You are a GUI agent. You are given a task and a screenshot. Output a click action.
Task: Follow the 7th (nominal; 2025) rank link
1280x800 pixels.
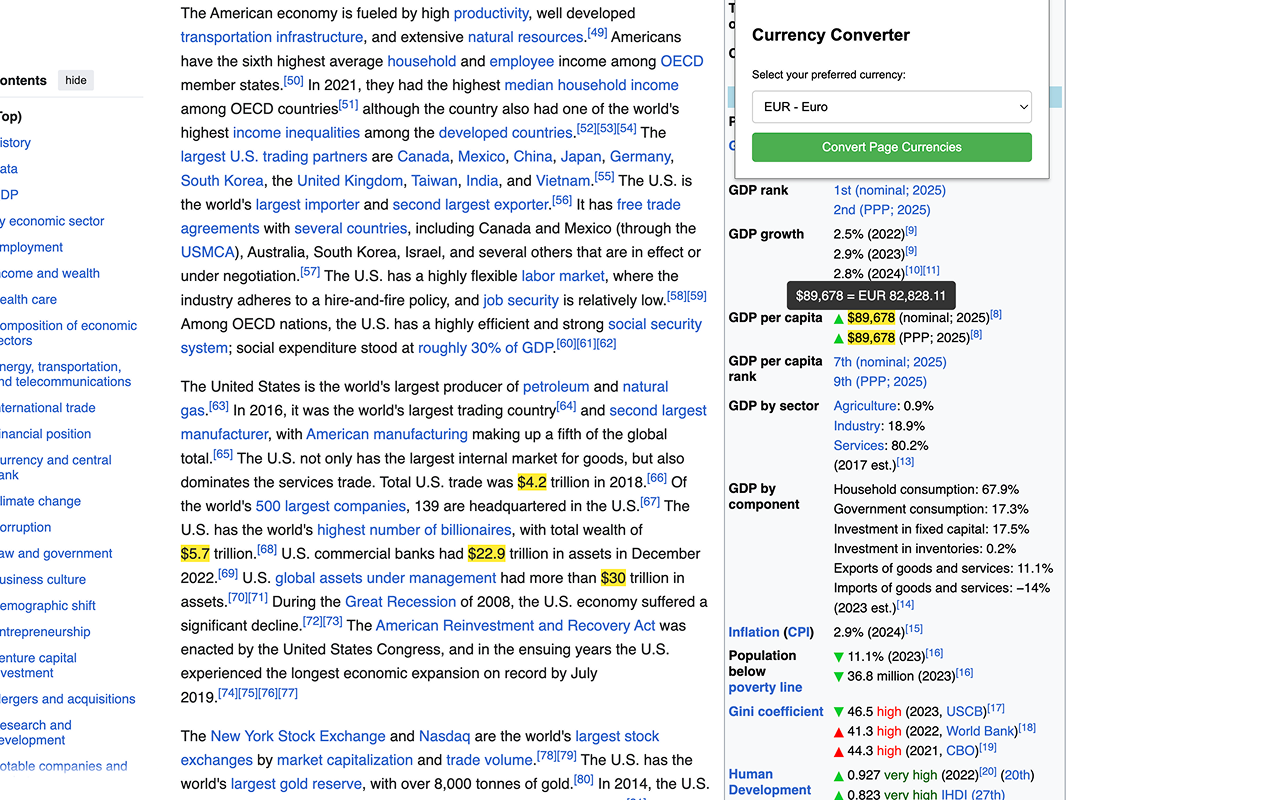point(890,362)
